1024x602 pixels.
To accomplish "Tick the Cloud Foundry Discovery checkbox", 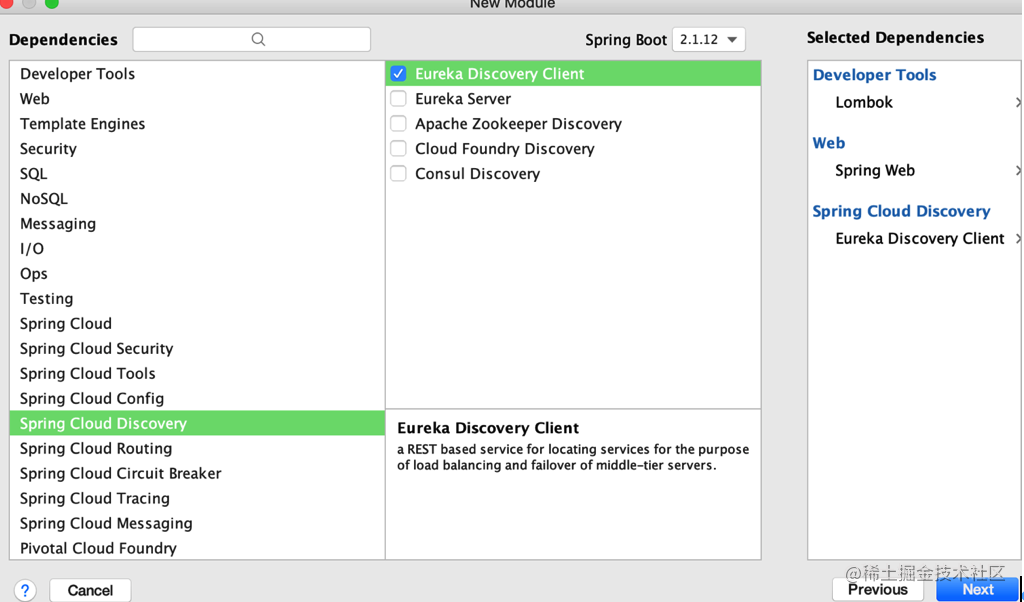I will (398, 148).
